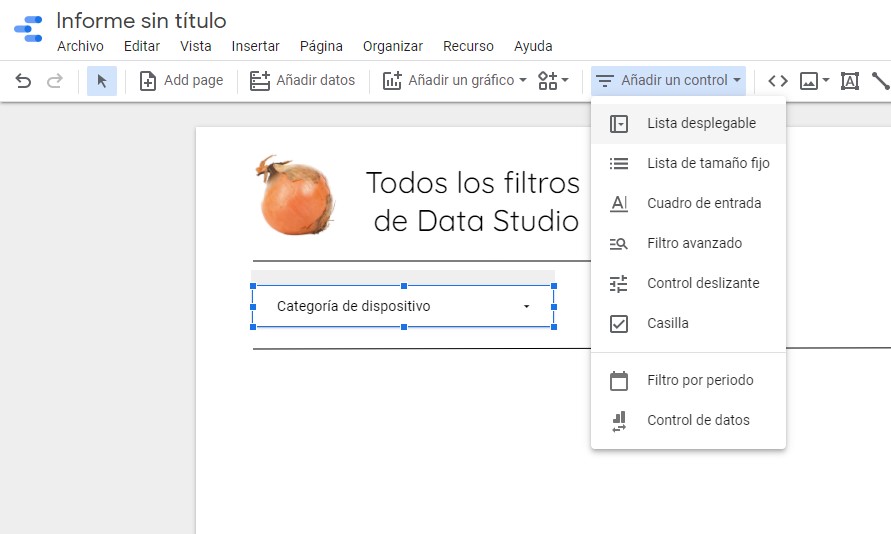
Task: Activate the selection mode pointer tool
Action: pos(101,81)
